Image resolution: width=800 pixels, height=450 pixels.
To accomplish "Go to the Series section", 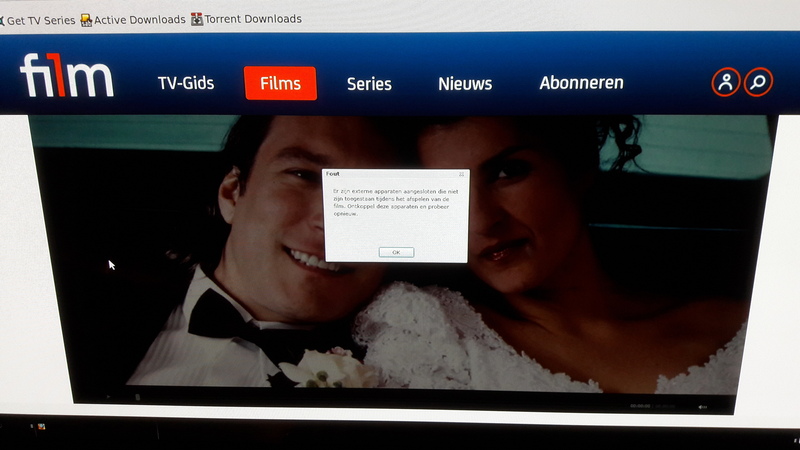I will pos(369,84).
